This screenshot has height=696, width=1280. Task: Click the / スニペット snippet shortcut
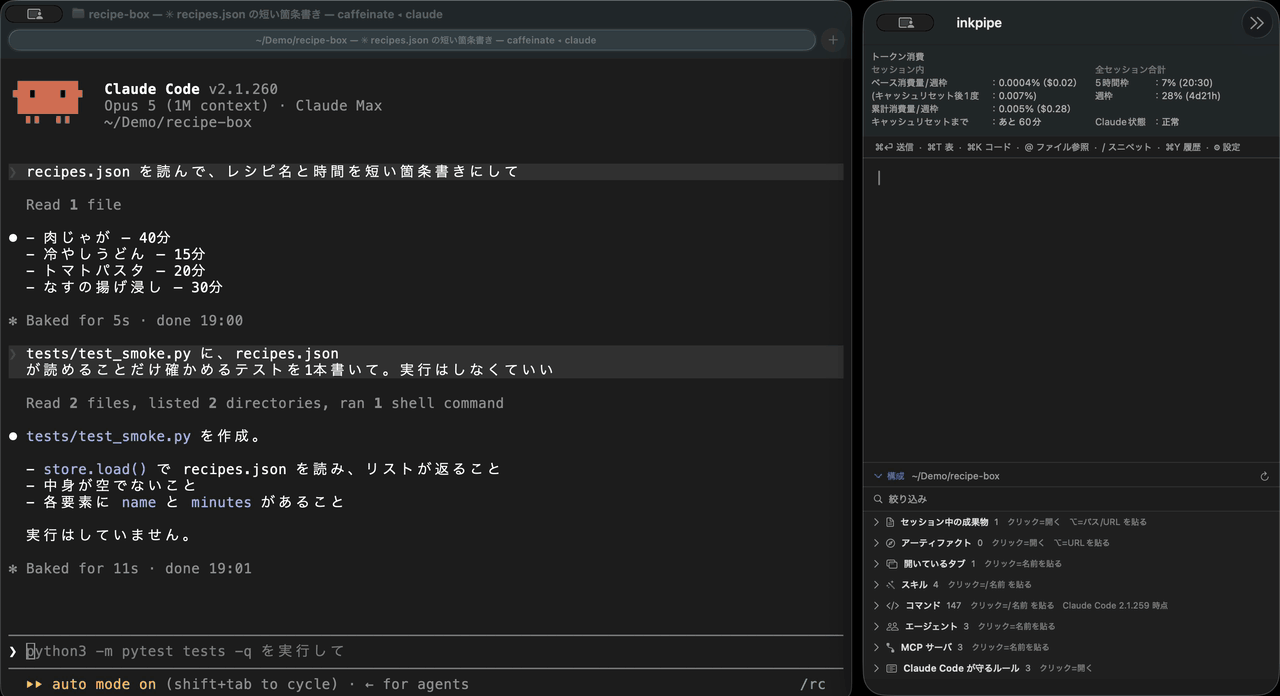(x=1126, y=147)
